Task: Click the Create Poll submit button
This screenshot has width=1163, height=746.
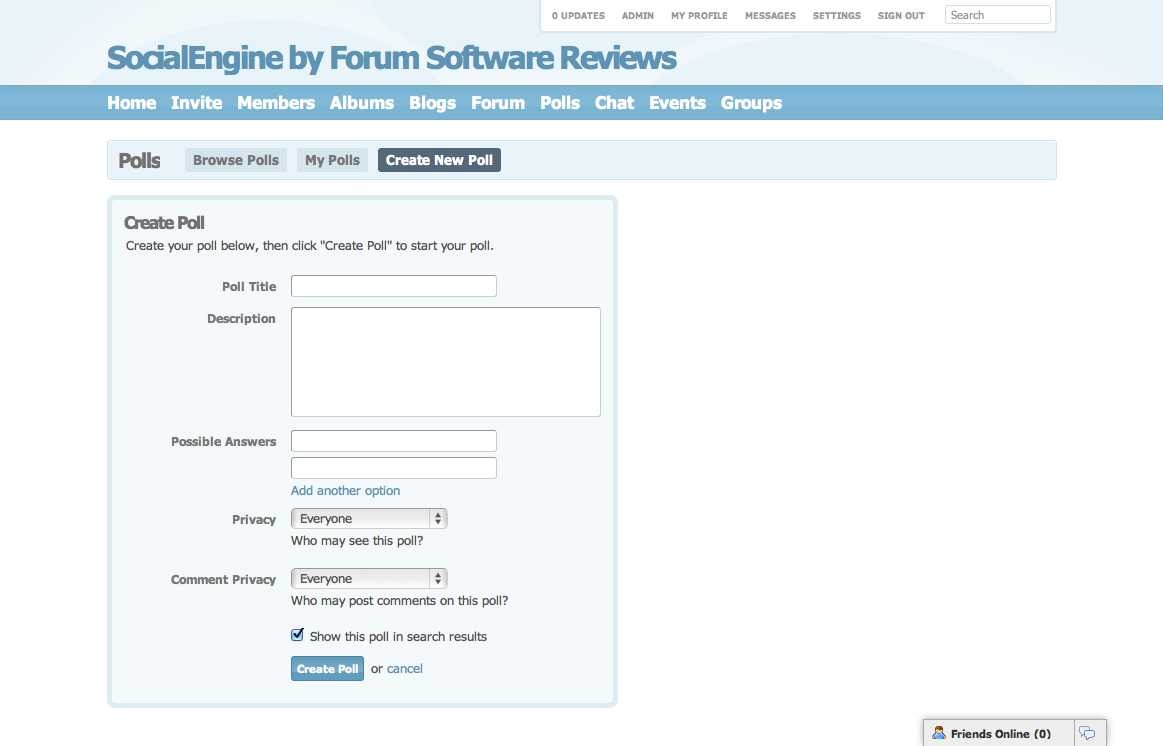Action: tap(327, 669)
